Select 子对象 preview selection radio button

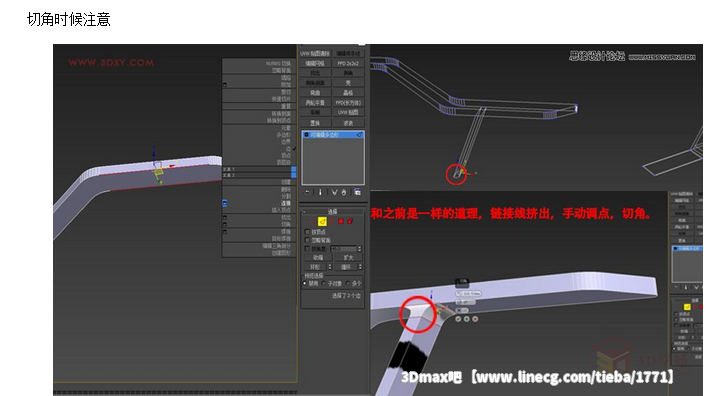(323, 283)
